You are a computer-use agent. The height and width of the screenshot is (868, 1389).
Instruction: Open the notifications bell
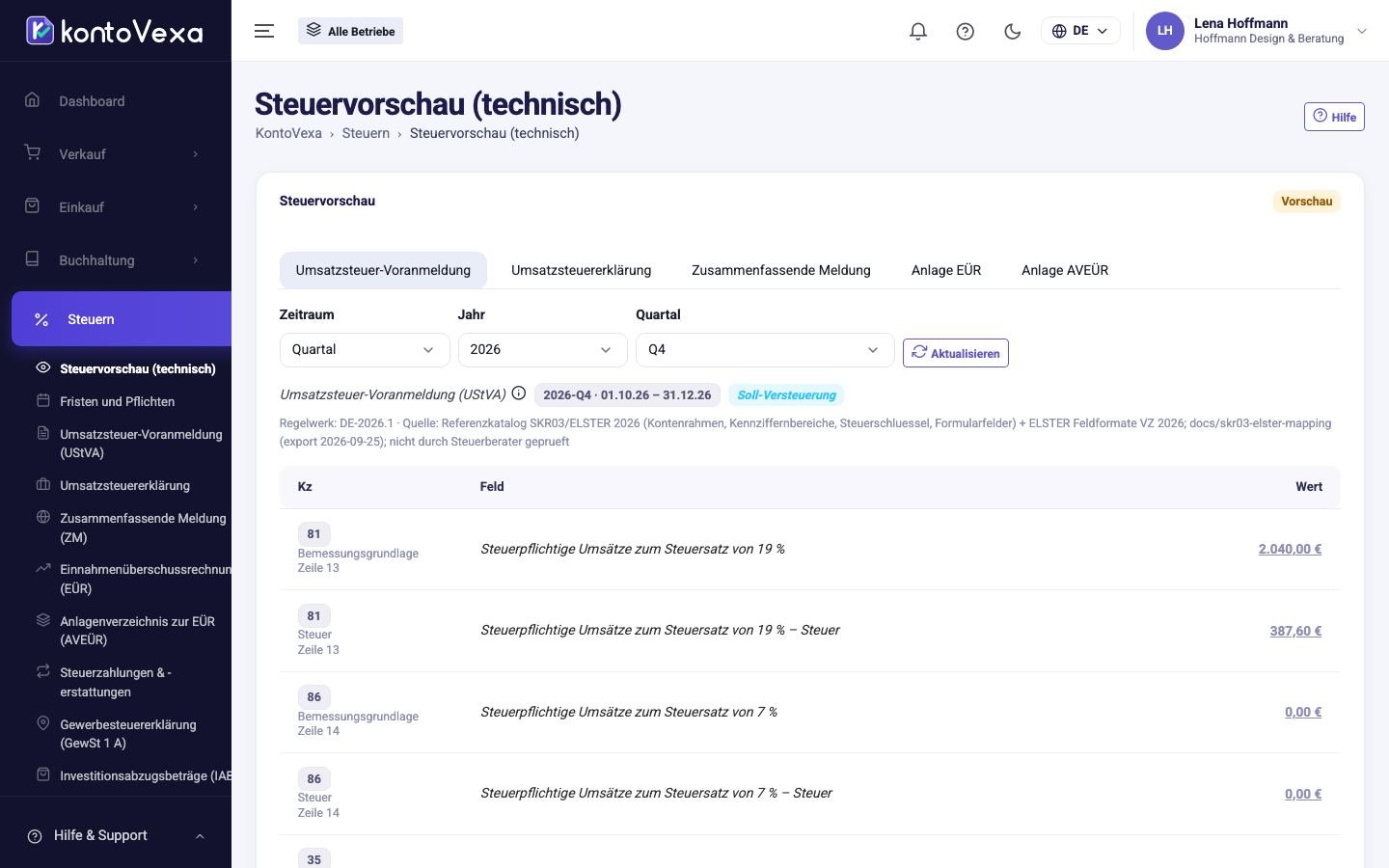pyautogui.click(x=918, y=31)
